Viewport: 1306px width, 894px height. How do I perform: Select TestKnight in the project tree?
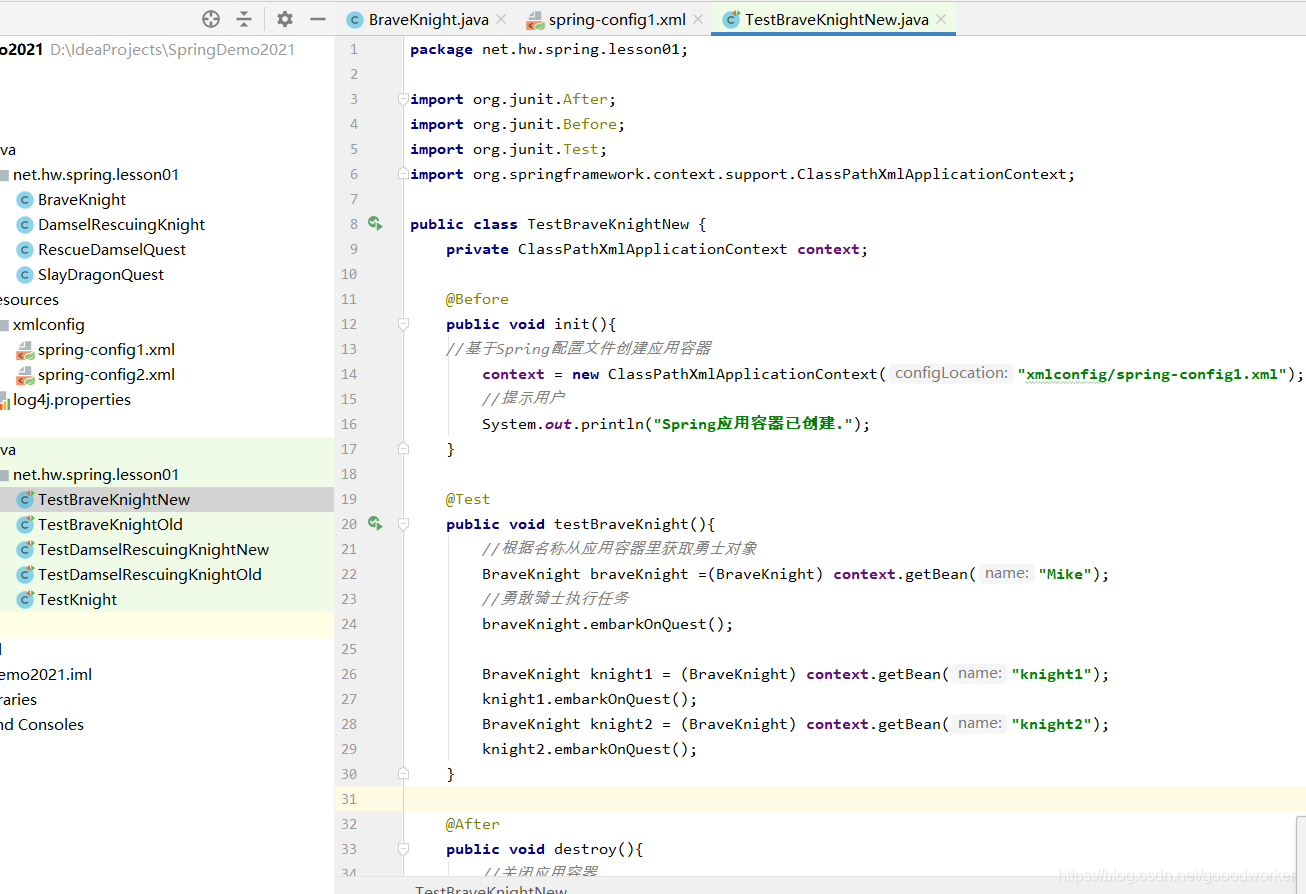click(x=77, y=600)
